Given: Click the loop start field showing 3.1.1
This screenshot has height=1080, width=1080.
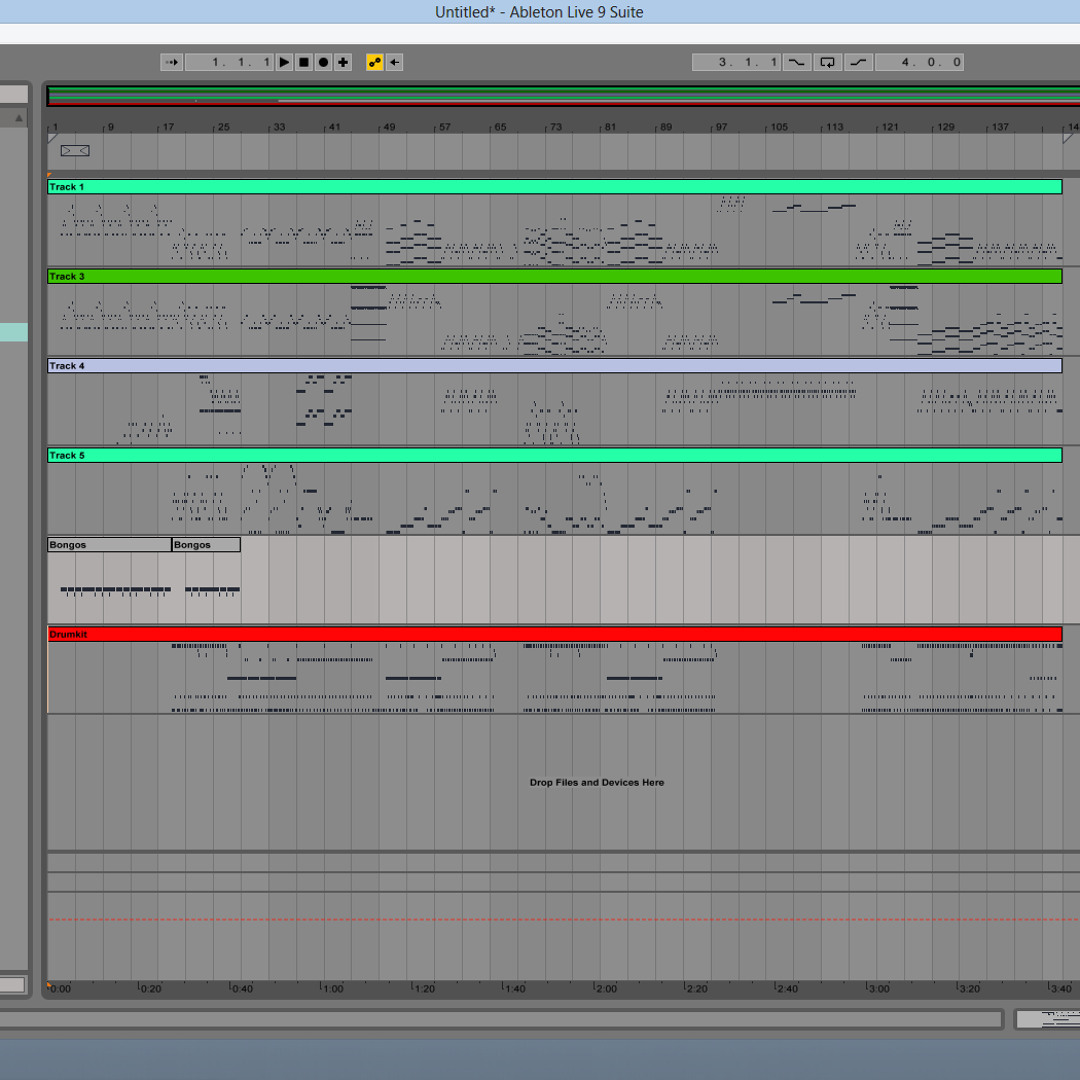Looking at the screenshot, I should (x=740, y=62).
